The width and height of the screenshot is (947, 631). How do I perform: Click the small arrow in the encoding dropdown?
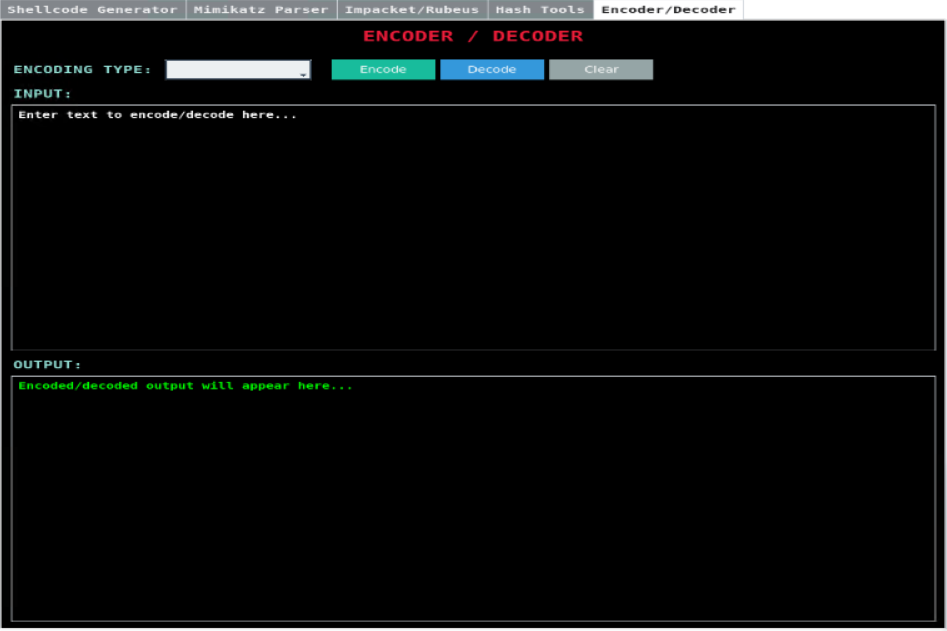pos(302,72)
